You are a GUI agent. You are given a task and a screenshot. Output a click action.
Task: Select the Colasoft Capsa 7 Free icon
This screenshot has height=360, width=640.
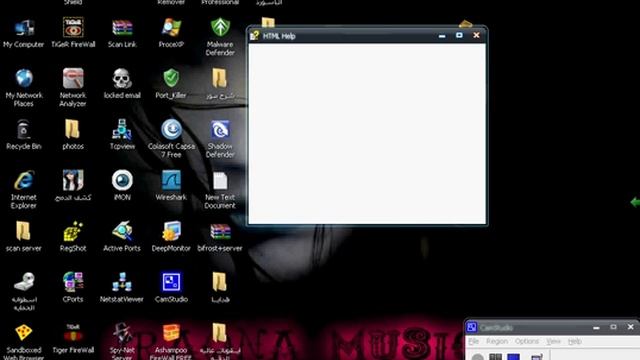(x=171, y=129)
